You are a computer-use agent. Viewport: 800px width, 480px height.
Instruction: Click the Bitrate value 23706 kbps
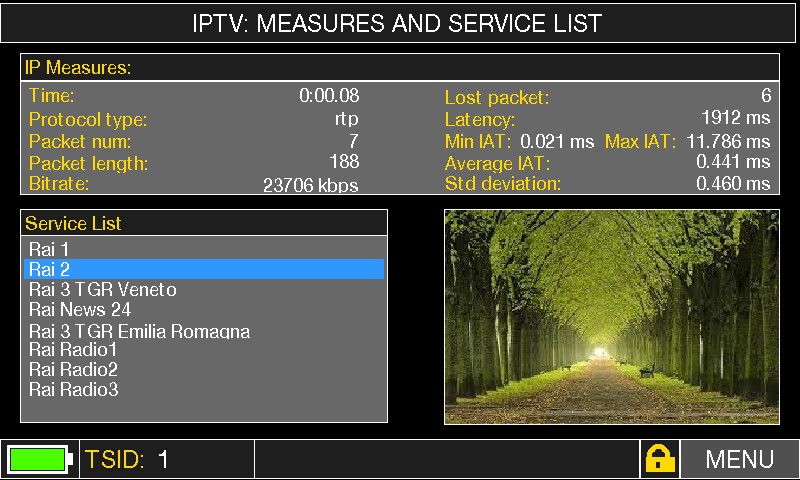click(x=310, y=185)
